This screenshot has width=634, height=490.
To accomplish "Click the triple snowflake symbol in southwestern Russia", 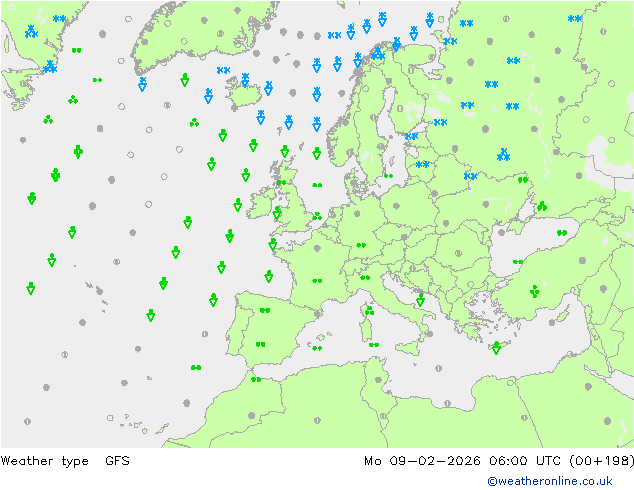I will click(503, 154).
